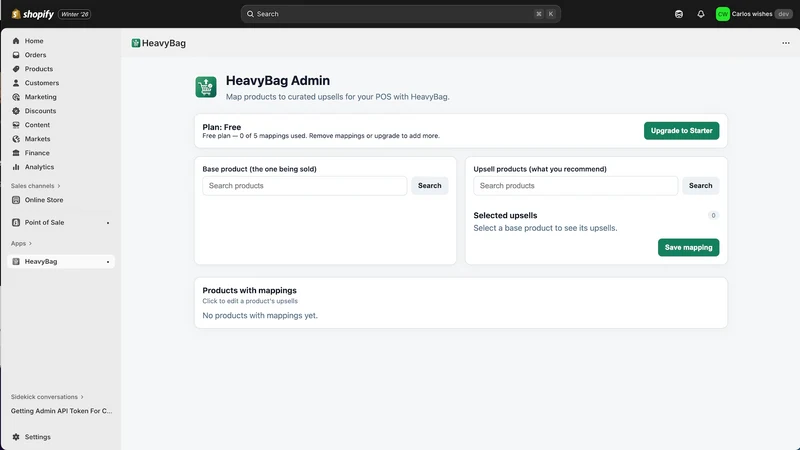The image size is (800, 450).
Task: Expand Sidekick conversations section
Action: (47, 397)
